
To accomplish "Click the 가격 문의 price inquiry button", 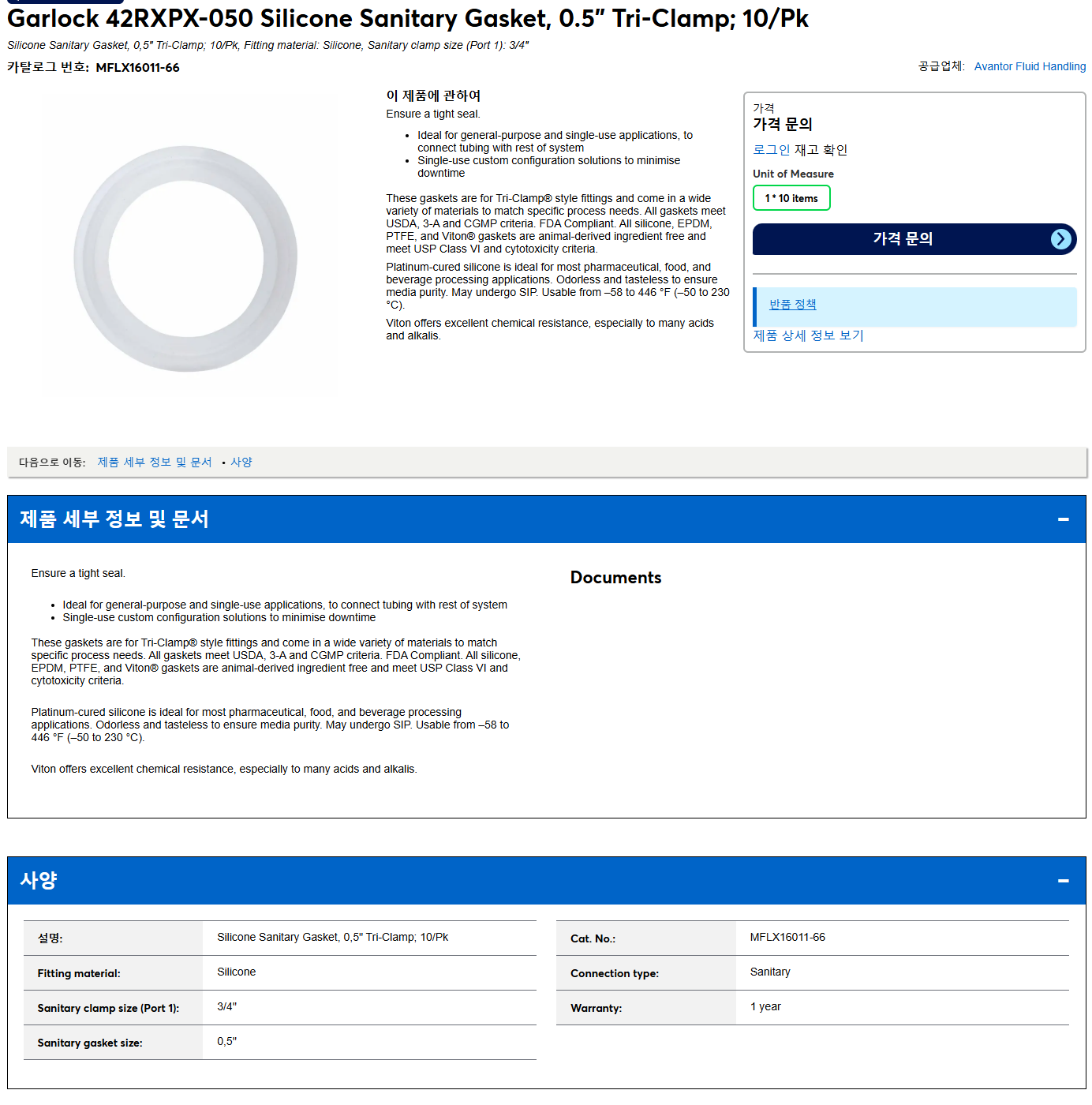I will (x=914, y=239).
